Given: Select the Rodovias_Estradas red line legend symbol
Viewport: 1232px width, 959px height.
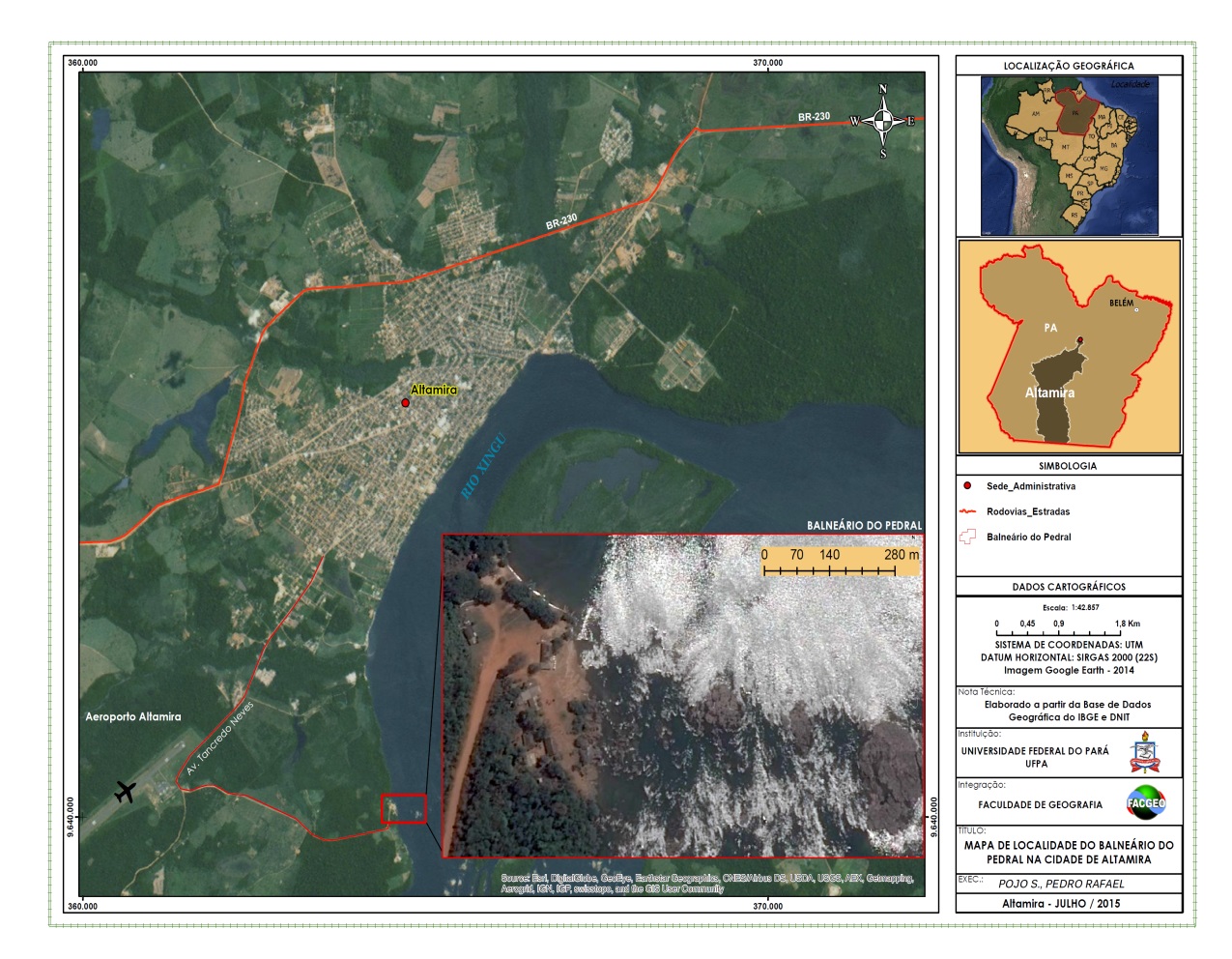Looking at the screenshot, I should point(967,511).
